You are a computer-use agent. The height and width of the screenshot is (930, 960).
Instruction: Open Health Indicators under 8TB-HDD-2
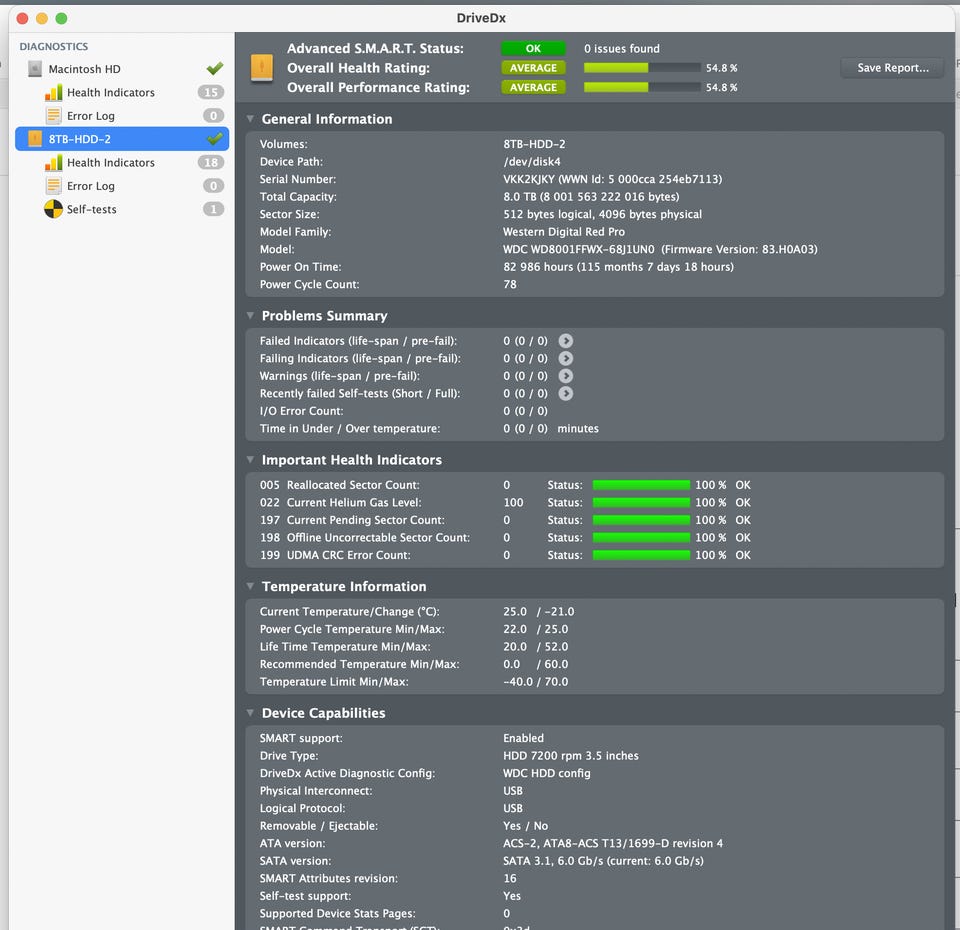tap(111, 162)
